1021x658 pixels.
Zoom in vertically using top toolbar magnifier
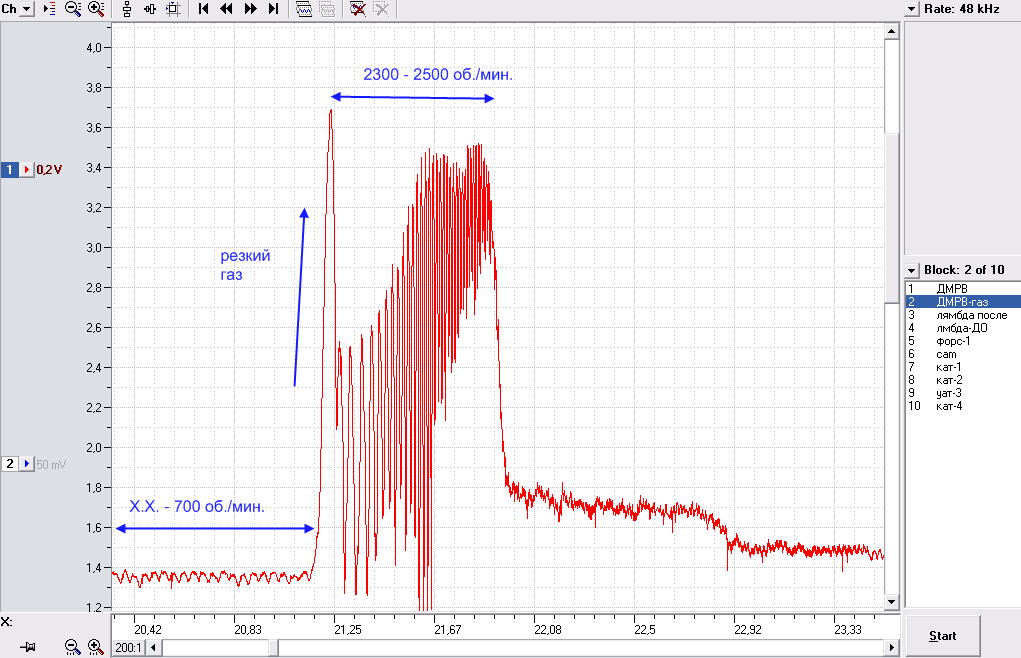click(96, 9)
